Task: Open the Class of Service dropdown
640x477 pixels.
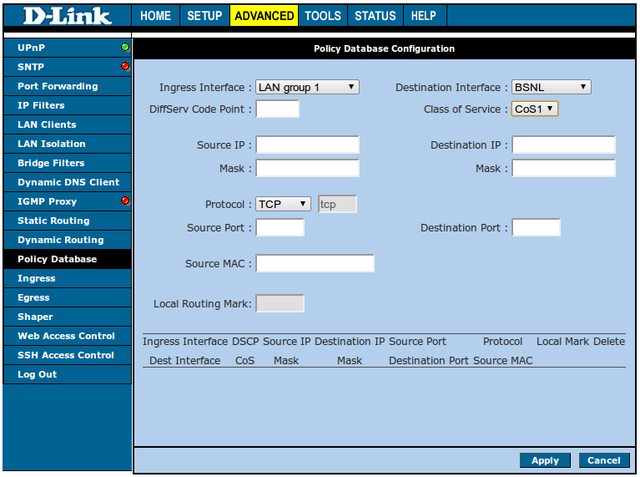Action: coord(534,109)
